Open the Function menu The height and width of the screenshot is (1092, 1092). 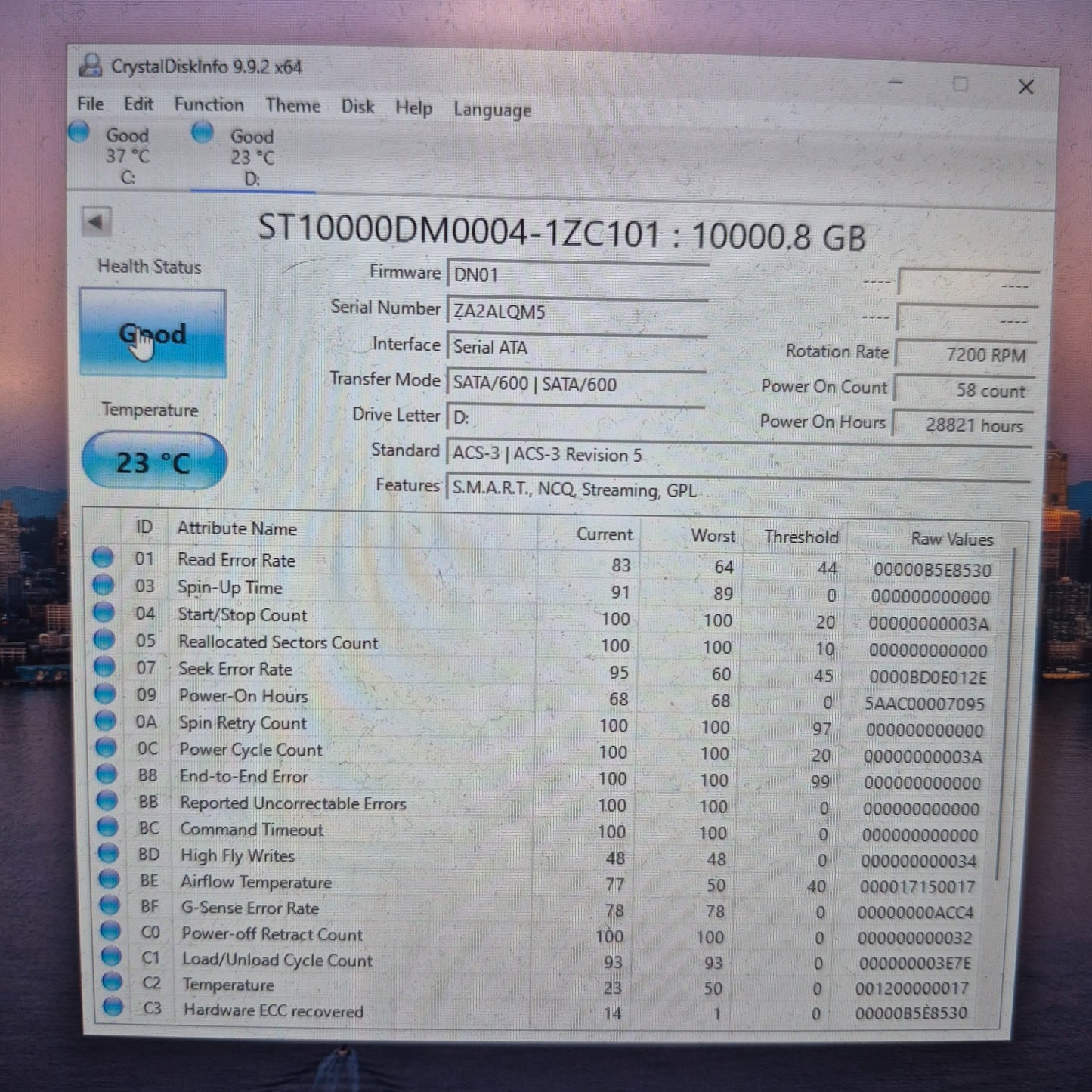[209, 105]
